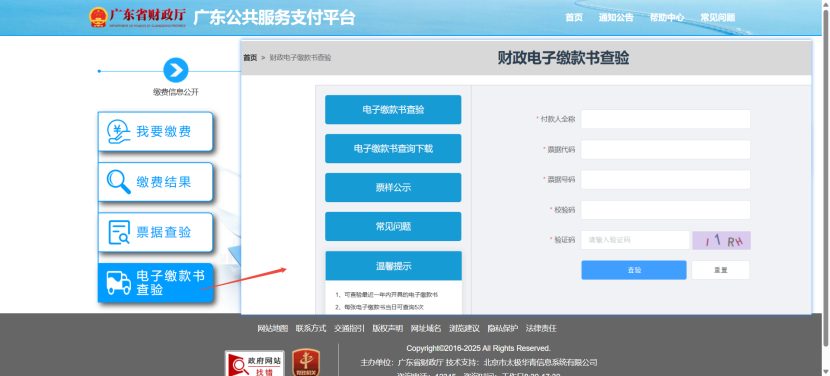Image resolution: width=830 pixels, height=376 pixels.
Task: Open 常见问题 in top navigation
Action: point(718,17)
